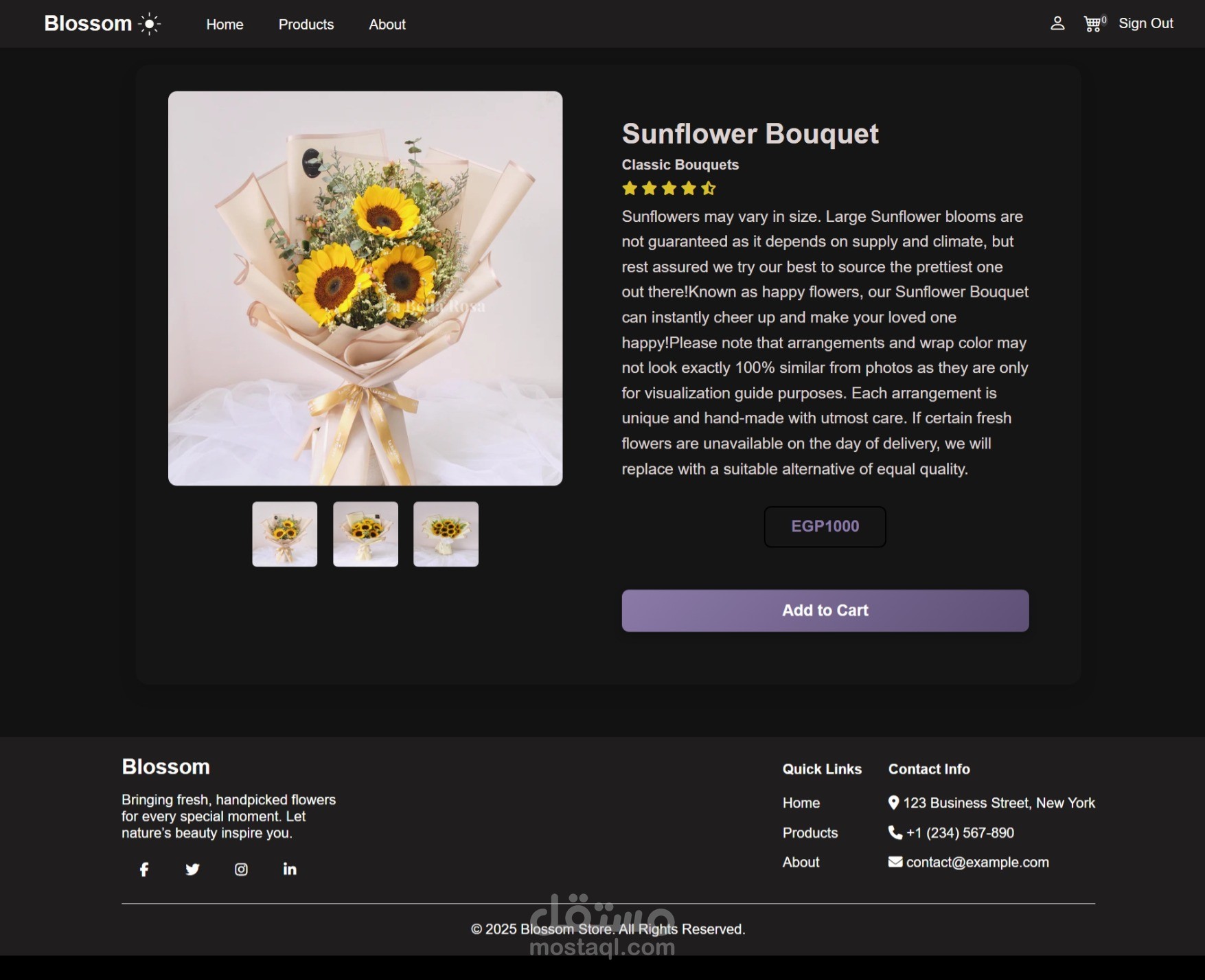Click the phone icon in Contact Info
This screenshot has height=980, width=1205.
pyautogui.click(x=895, y=832)
